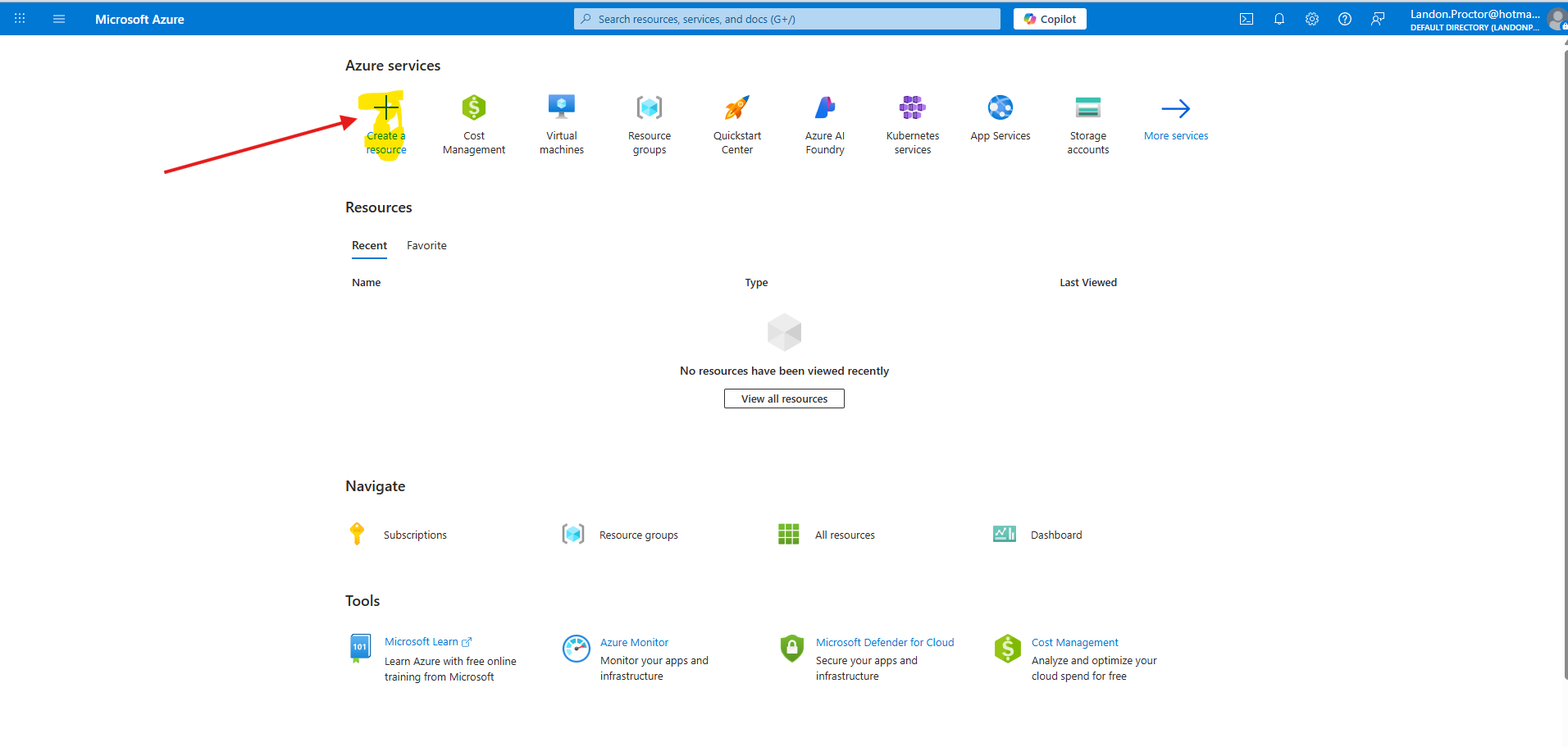Show the portal hamburger menu
The width and height of the screenshot is (1568, 747).
click(x=59, y=19)
